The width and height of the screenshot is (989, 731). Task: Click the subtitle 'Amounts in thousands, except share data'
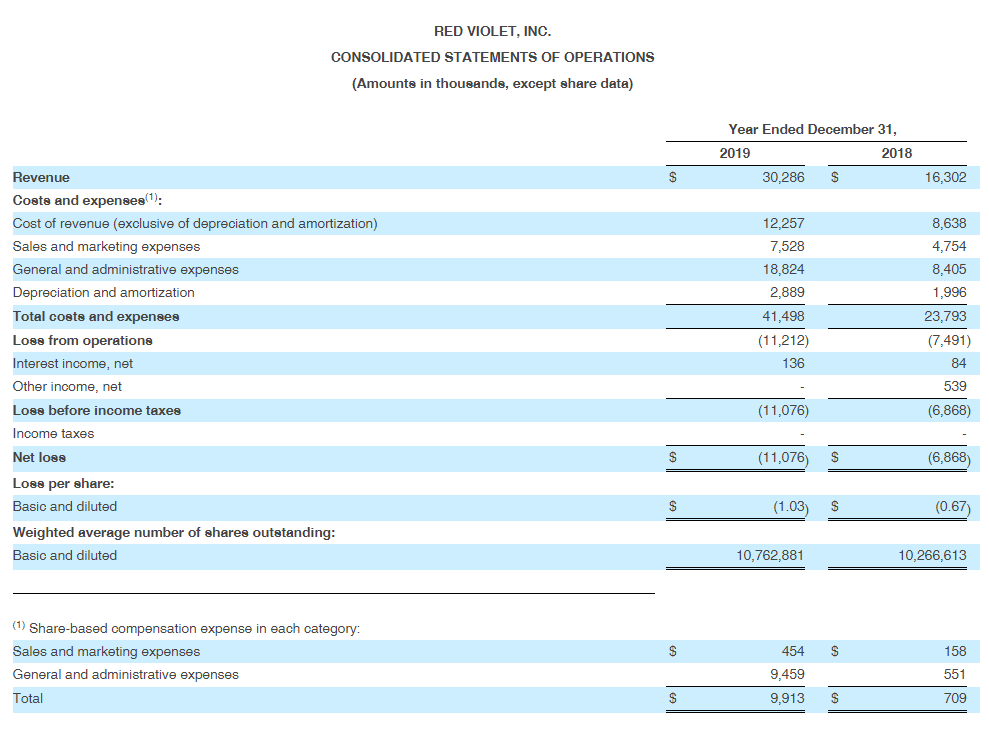tap(492, 84)
